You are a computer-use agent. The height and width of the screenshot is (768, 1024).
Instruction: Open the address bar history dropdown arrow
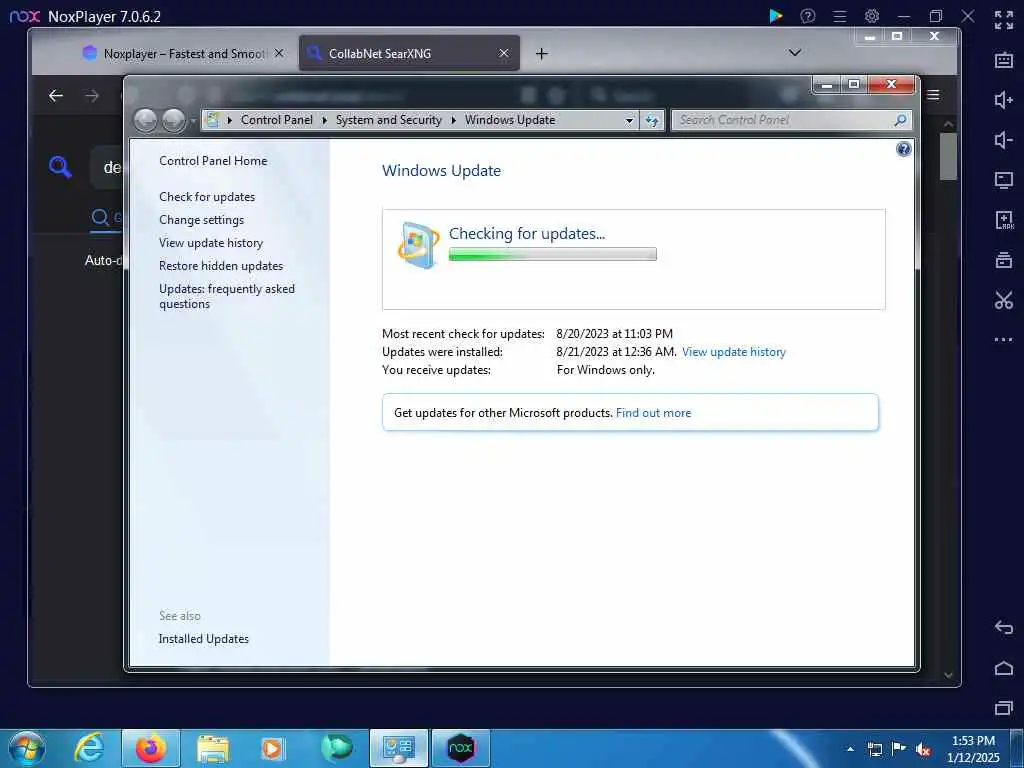click(x=629, y=121)
